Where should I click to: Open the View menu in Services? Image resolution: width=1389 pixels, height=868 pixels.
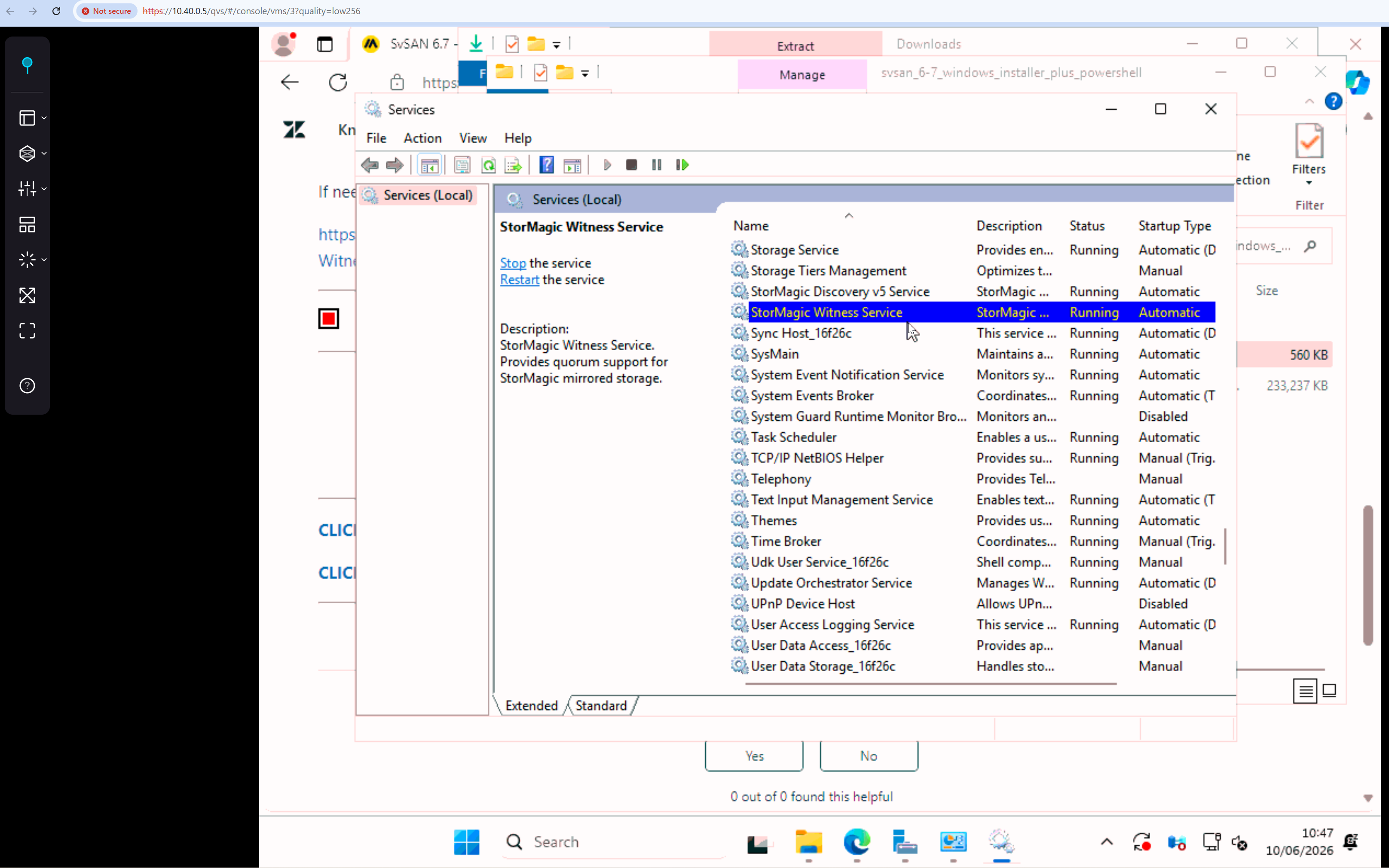coord(473,138)
